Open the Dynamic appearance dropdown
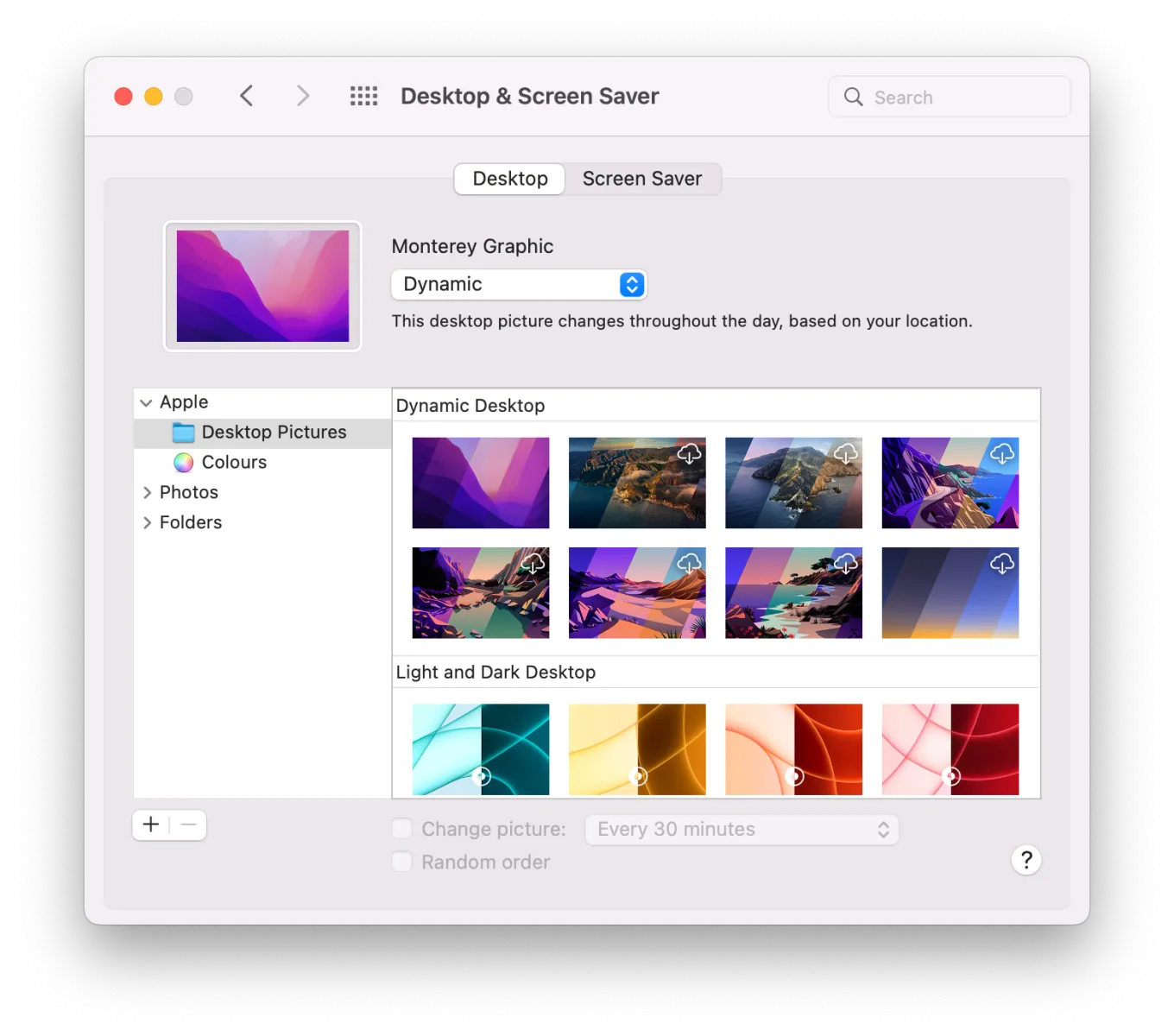This screenshot has height=1036, width=1174. coord(518,284)
